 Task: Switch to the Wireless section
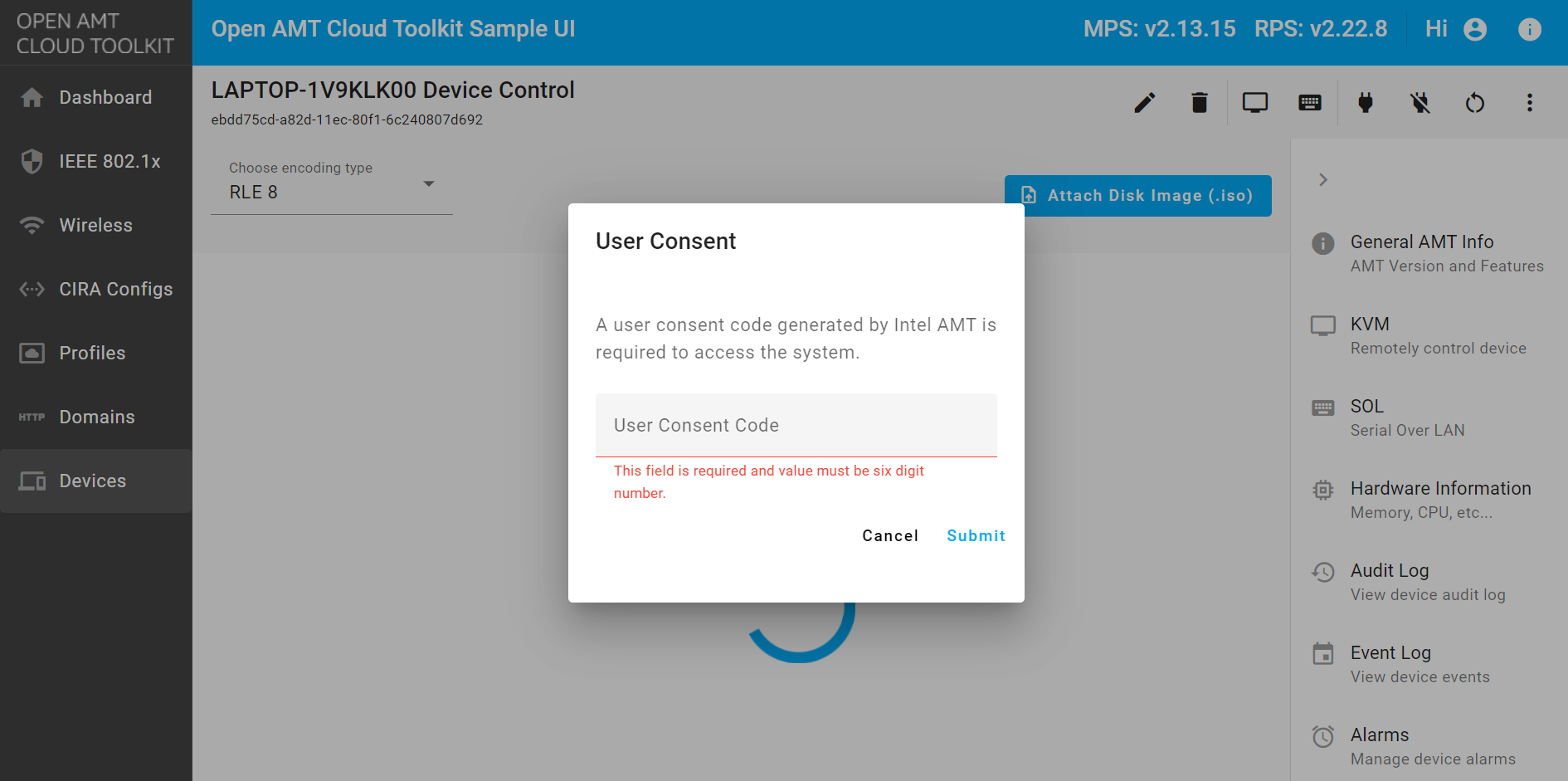(x=95, y=224)
